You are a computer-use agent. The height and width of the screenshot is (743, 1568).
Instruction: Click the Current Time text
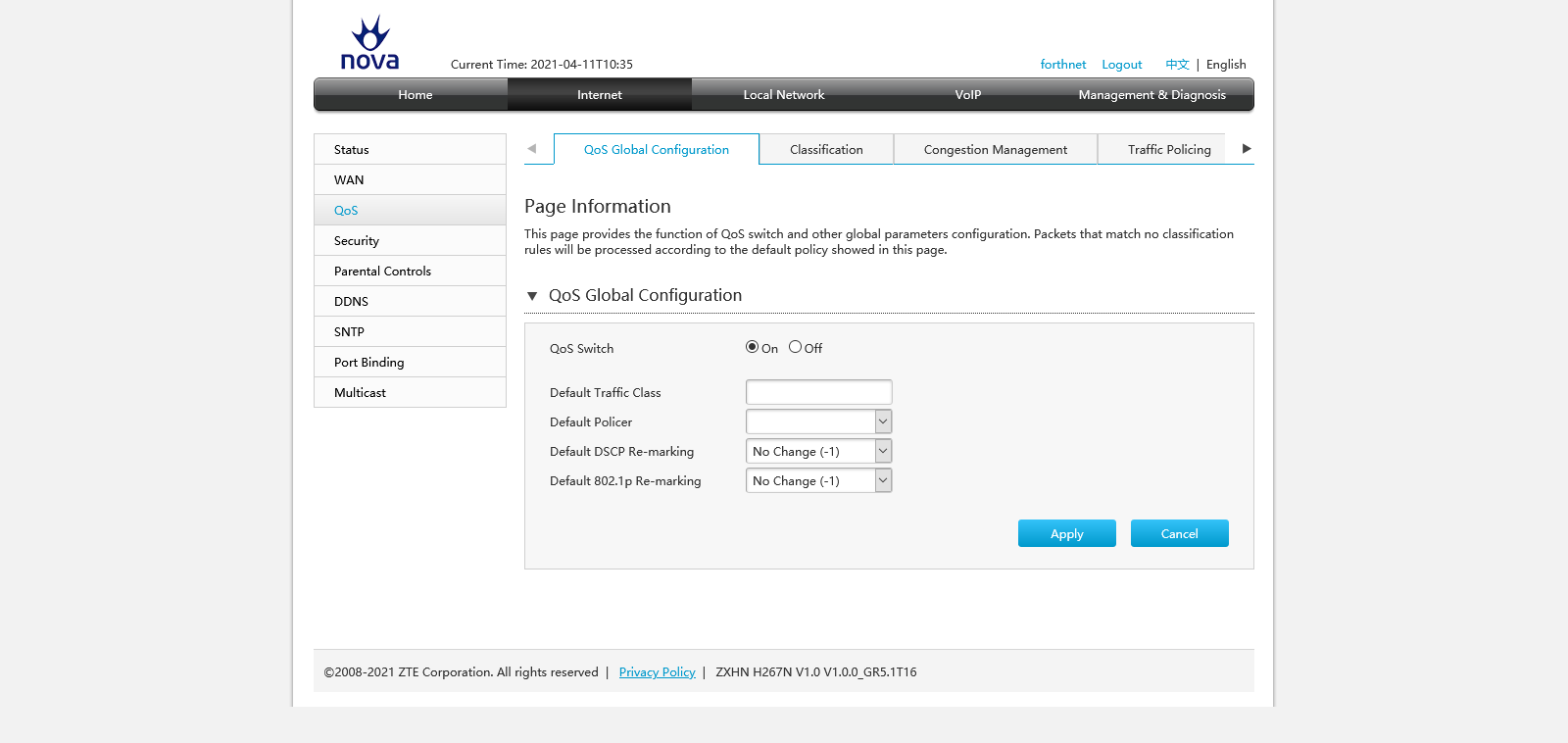coord(542,65)
